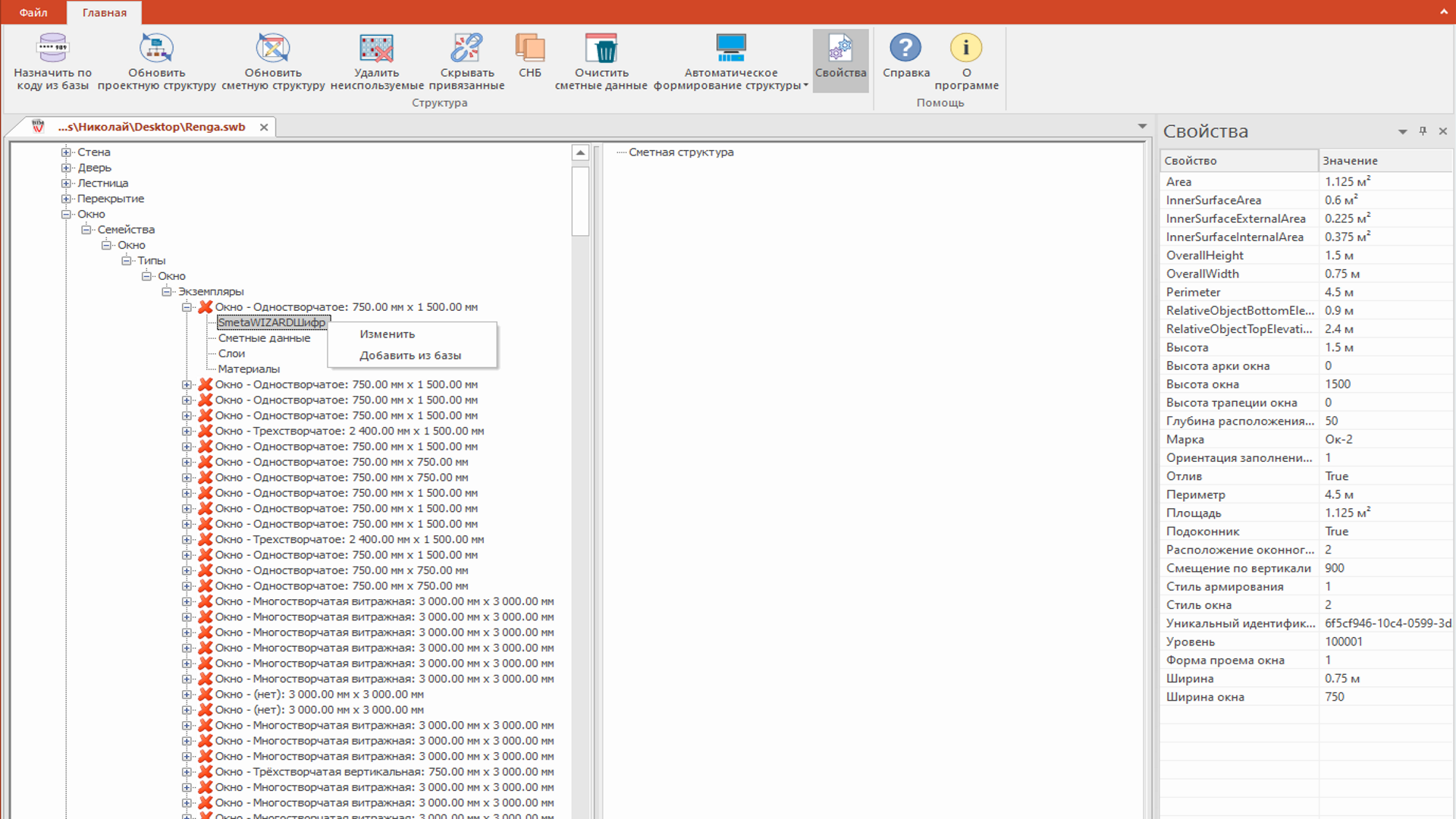Pin the Свойства panel
The height and width of the screenshot is (819, 1456).
pos(1423,131)
